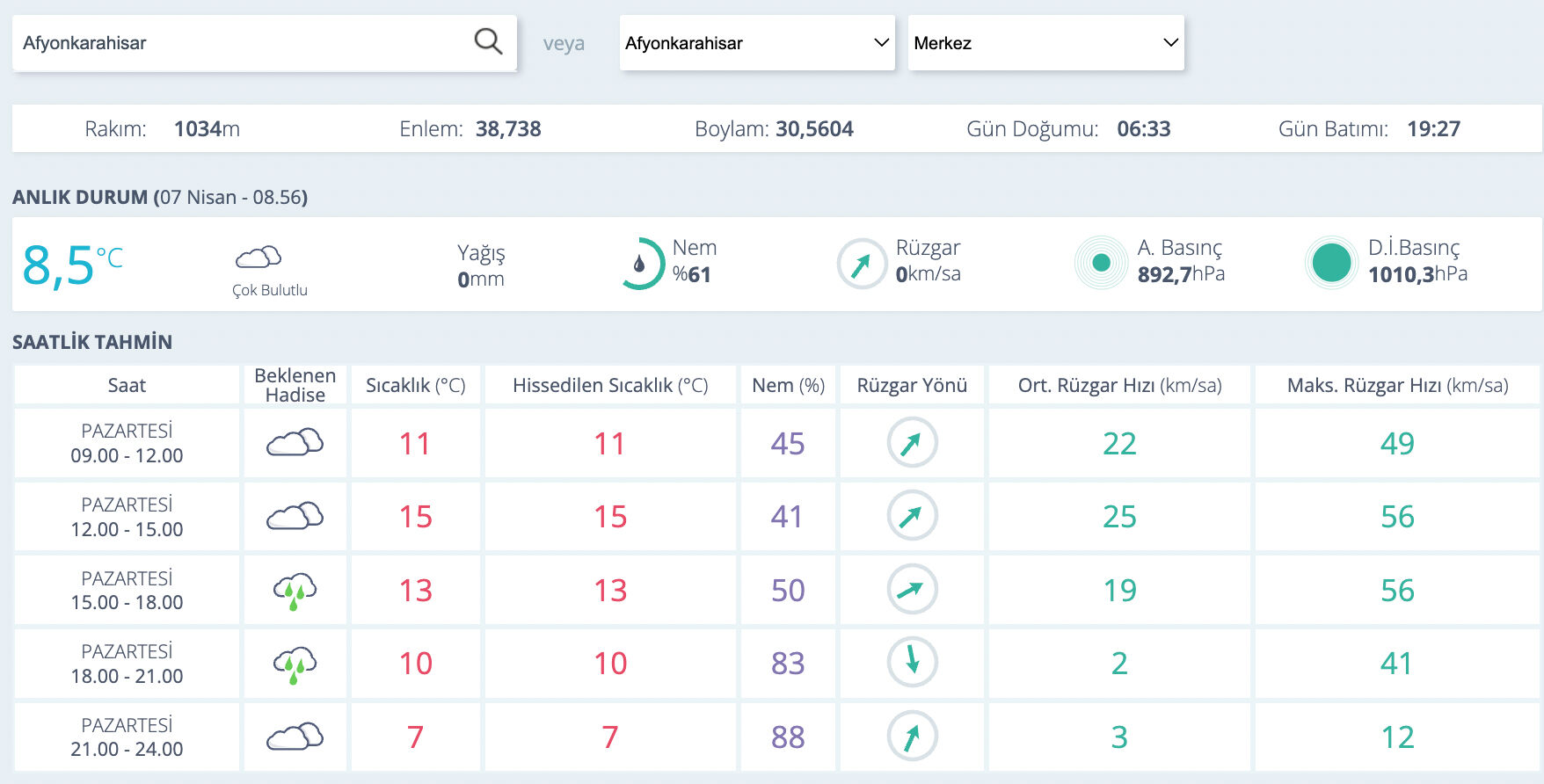Select the Pazartesi 21.00 - 24.00 row
The image size is (1544, 784).
pyautogui.click(x=127, y=737)
